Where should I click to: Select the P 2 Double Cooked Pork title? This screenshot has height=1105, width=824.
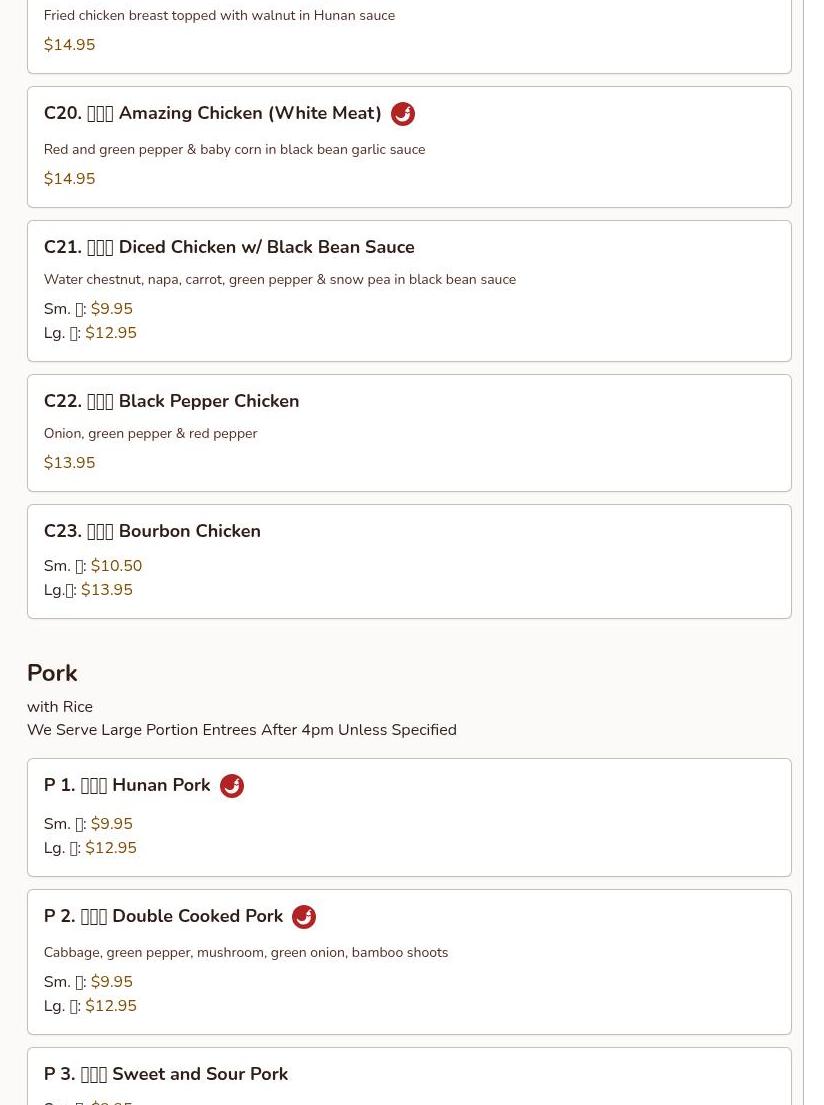(163, 917)
